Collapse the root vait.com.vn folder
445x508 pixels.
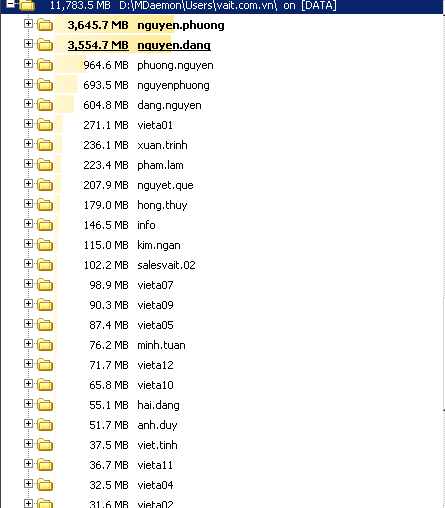(10, 4)
